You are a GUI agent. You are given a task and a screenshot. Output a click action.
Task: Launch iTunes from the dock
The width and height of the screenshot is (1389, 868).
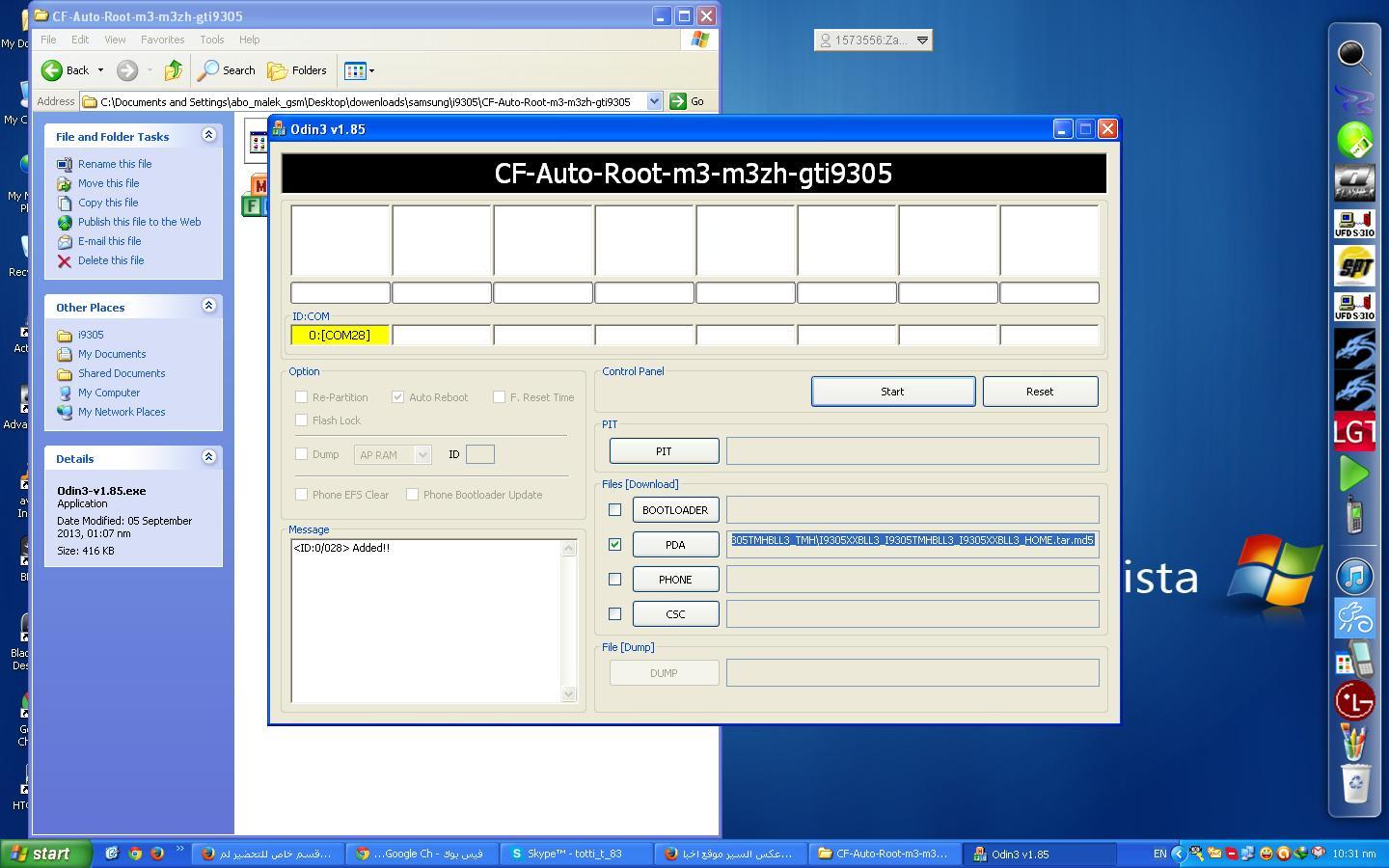[x=1354, y=577]
